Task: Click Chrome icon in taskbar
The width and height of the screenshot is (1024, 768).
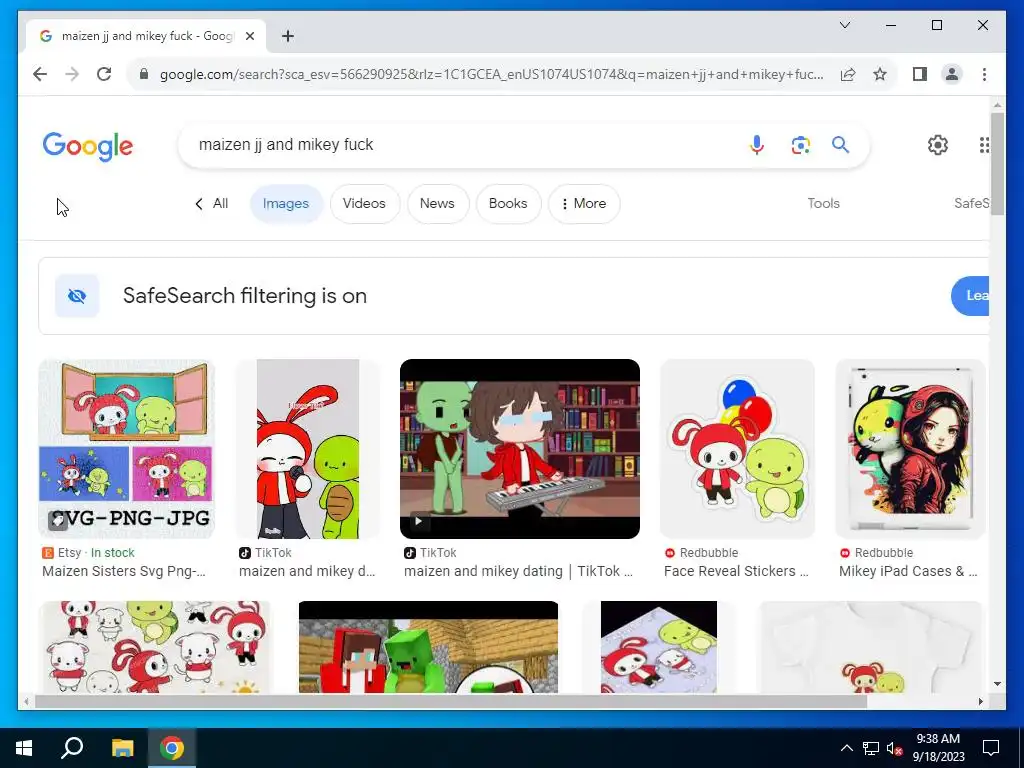Action: point(172,748)
